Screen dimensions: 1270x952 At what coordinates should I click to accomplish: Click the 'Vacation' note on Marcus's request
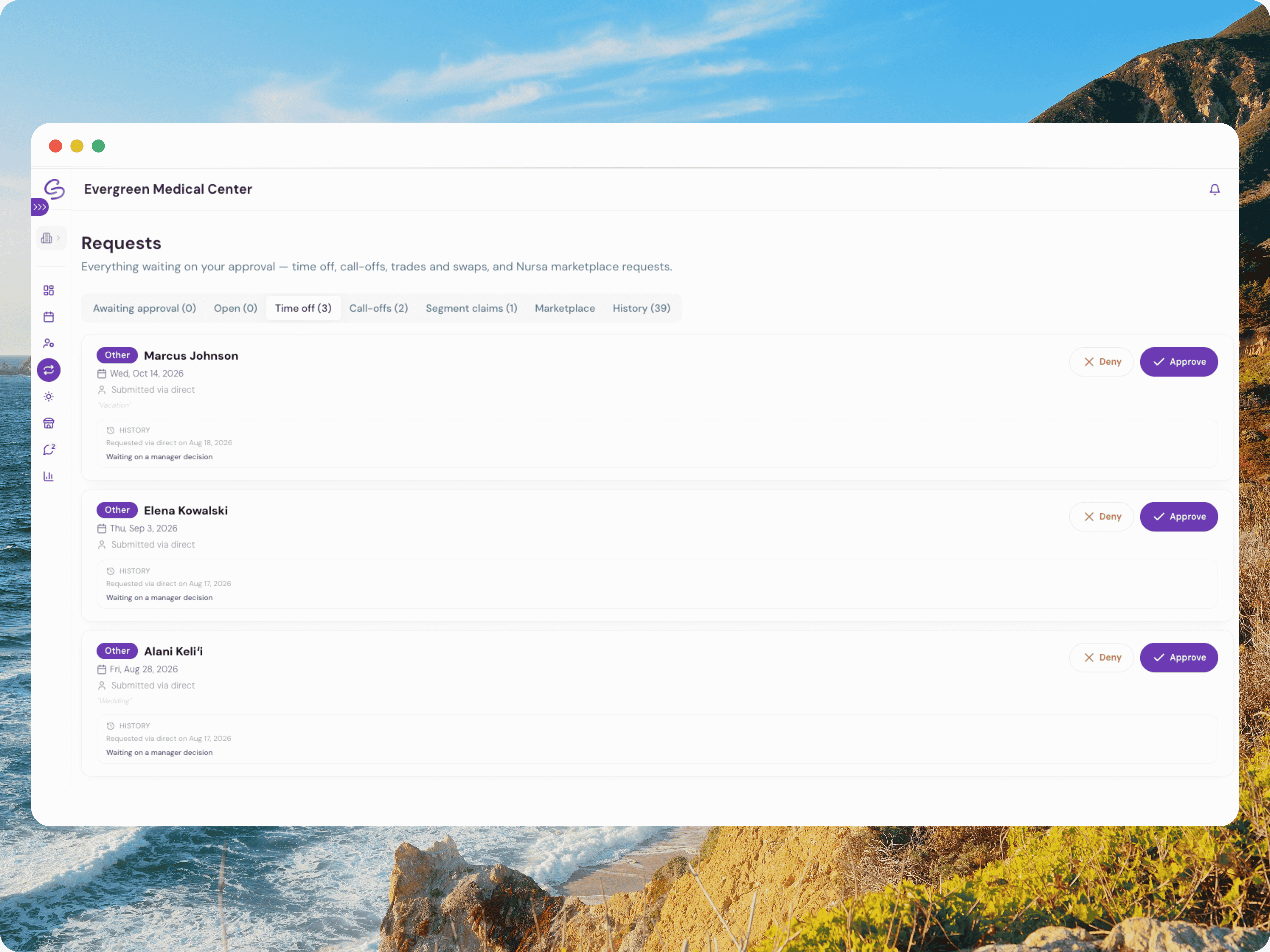pos(114,405)
